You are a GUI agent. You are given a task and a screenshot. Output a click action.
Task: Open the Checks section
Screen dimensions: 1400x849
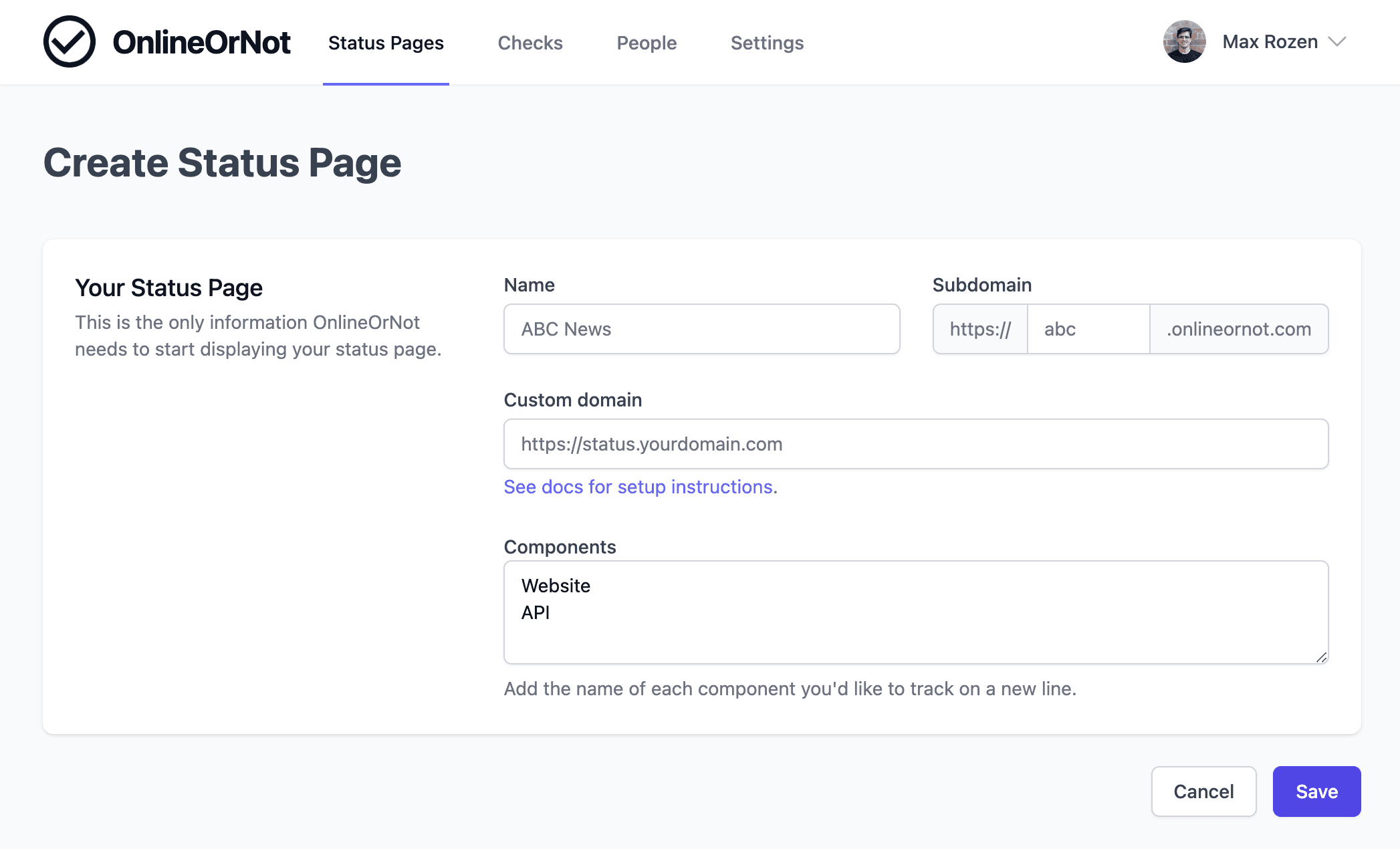[x=530, y=42]
